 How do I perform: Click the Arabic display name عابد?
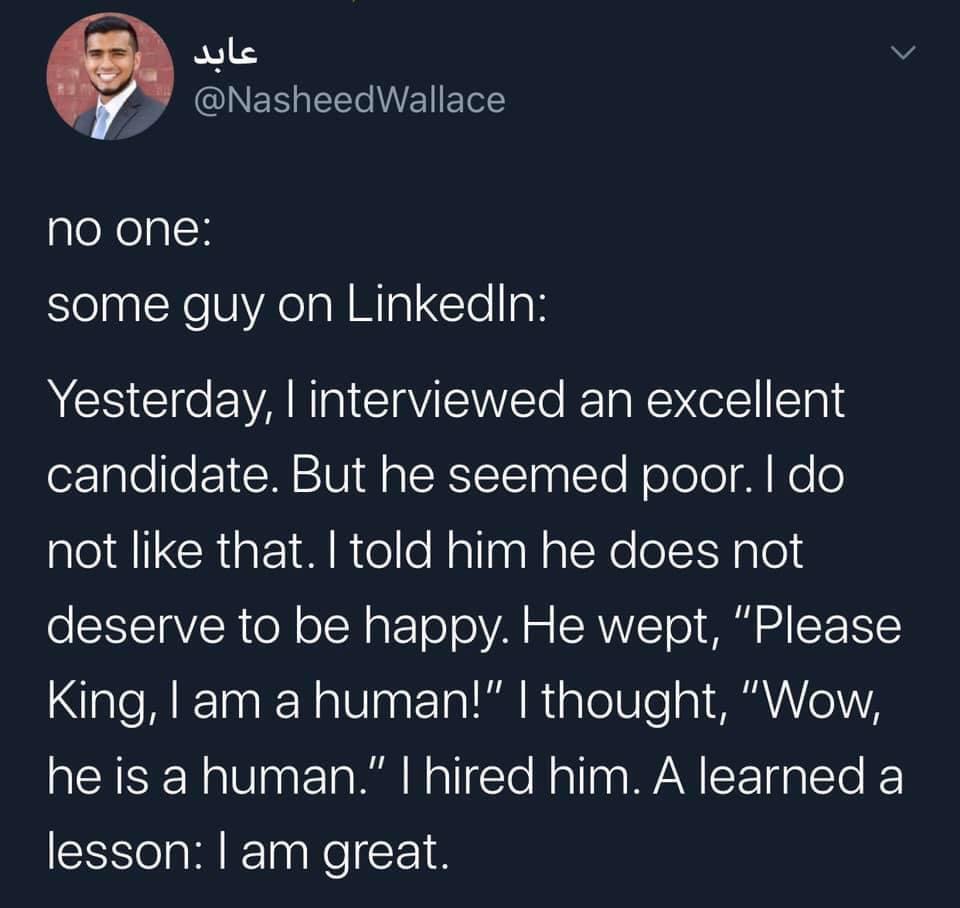pos(226,53)
